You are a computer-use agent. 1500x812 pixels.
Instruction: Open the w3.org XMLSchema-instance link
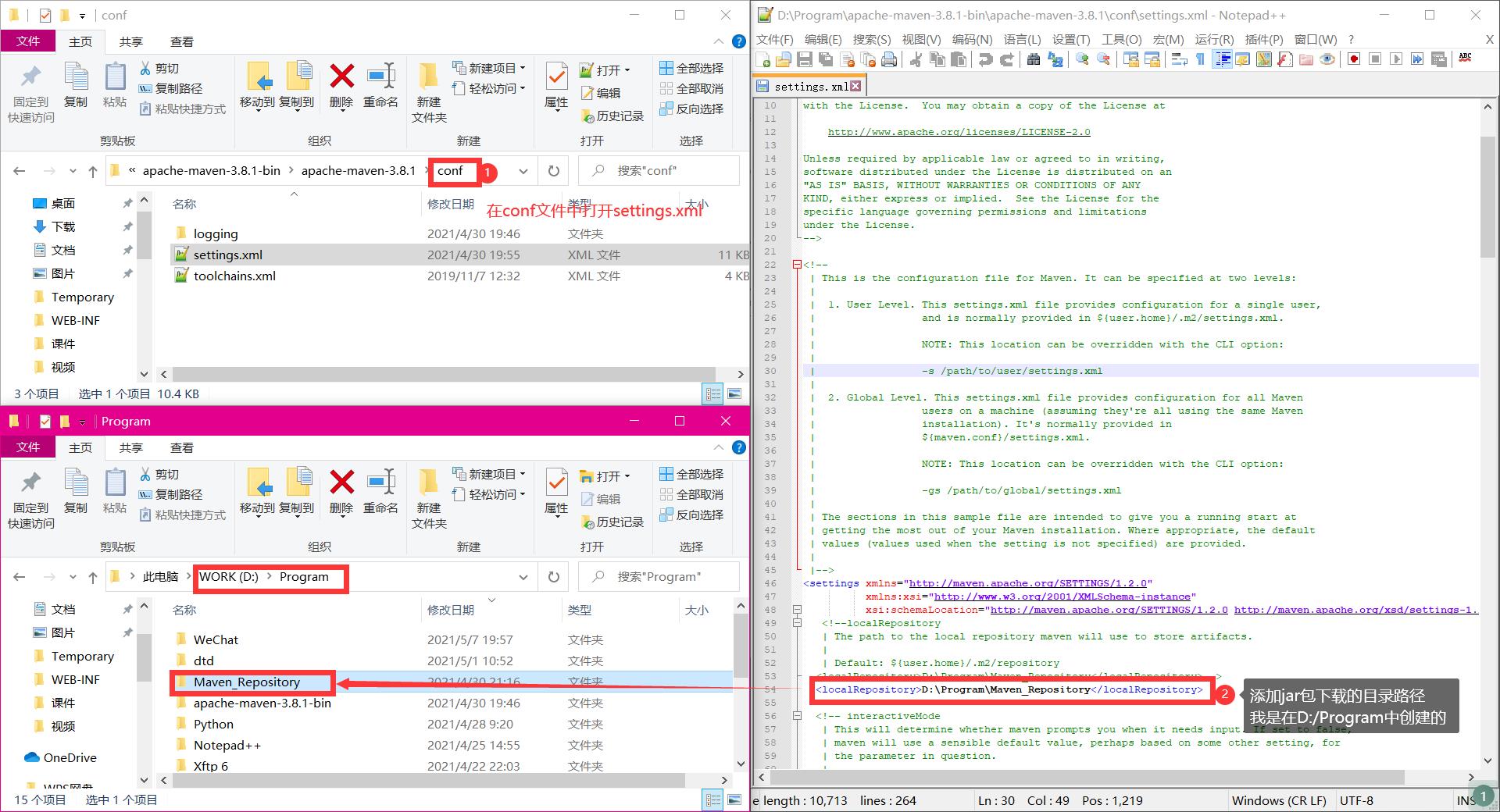coord(1062,597)
